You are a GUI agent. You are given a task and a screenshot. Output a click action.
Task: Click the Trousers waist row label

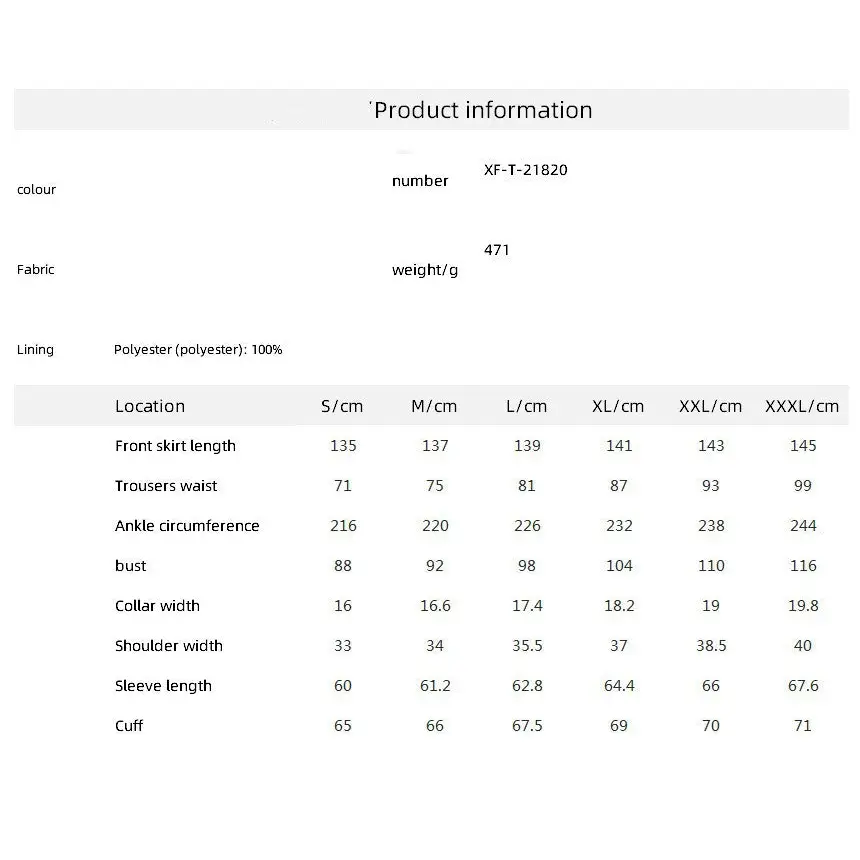166,486
